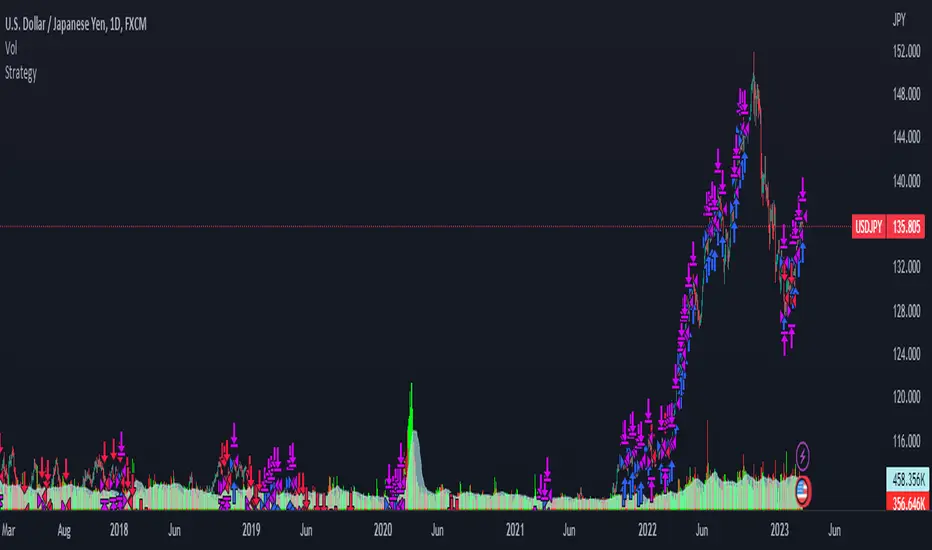Image resolution: width=932 pixels, height=550 pixels.
Task: Click the 140.000 price axis label
Action: tap(906, 181)
